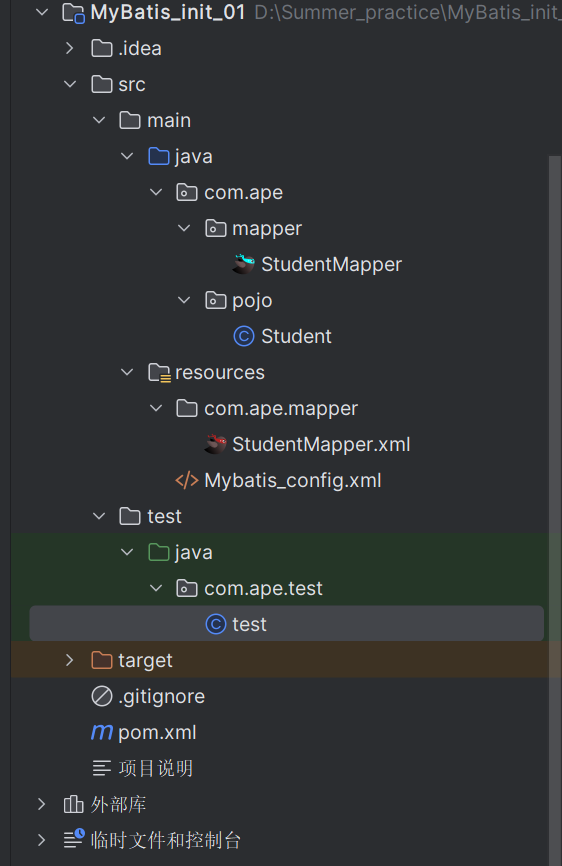Image resolution: width=562 pixels, height=866 pixels.
Task: Collapse the main folder
Action: click(x=99, y=120)
